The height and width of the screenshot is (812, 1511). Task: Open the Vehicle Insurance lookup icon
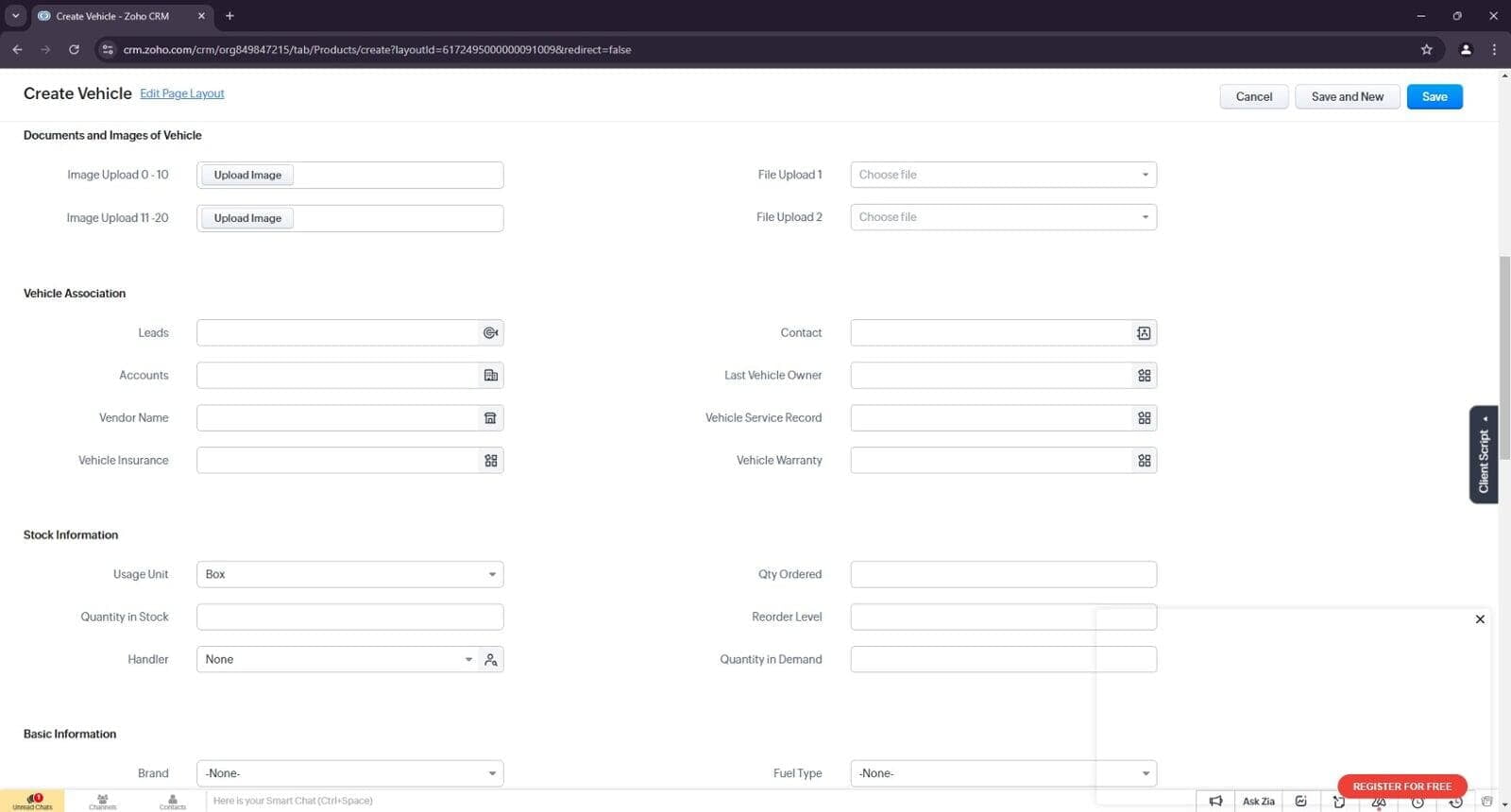[x=490, y=460]
